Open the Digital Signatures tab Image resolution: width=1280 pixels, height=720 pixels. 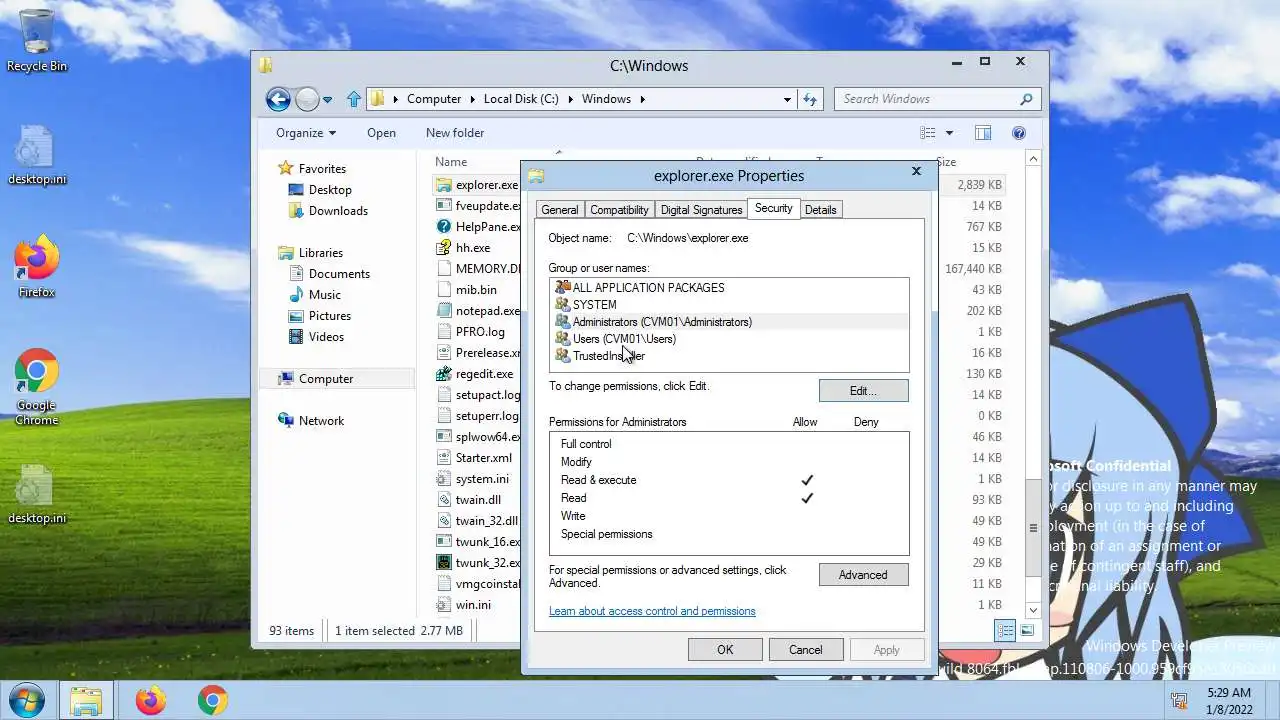tap(701, 210)
